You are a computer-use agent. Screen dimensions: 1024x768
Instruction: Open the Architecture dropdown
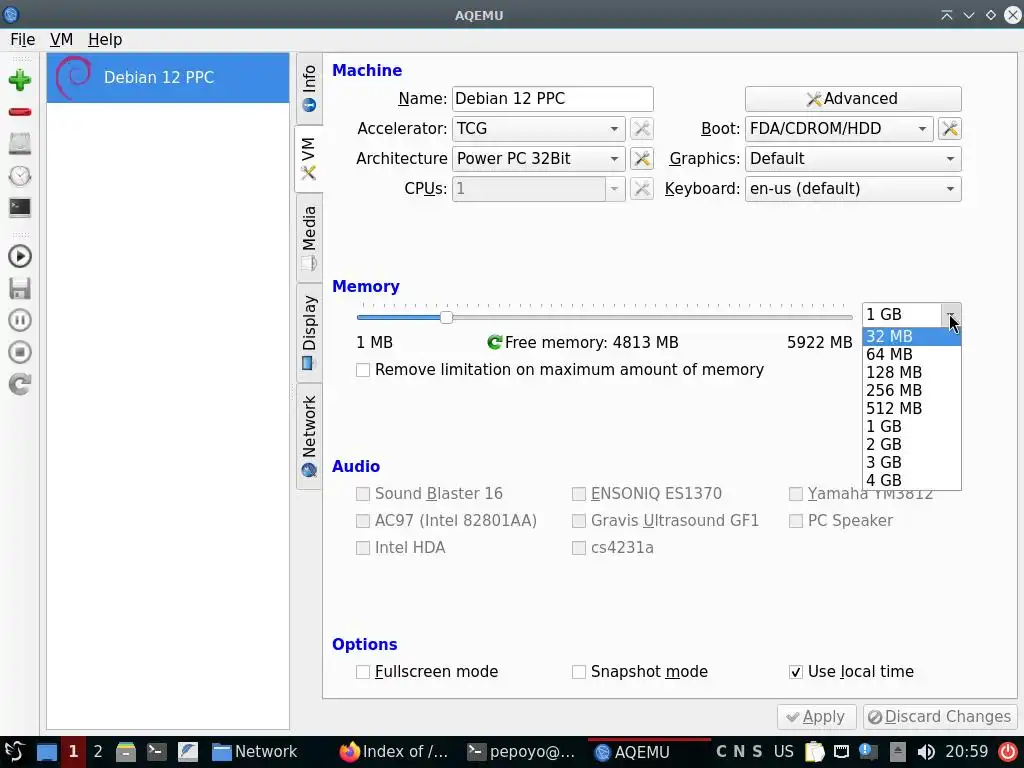[539, 159]
